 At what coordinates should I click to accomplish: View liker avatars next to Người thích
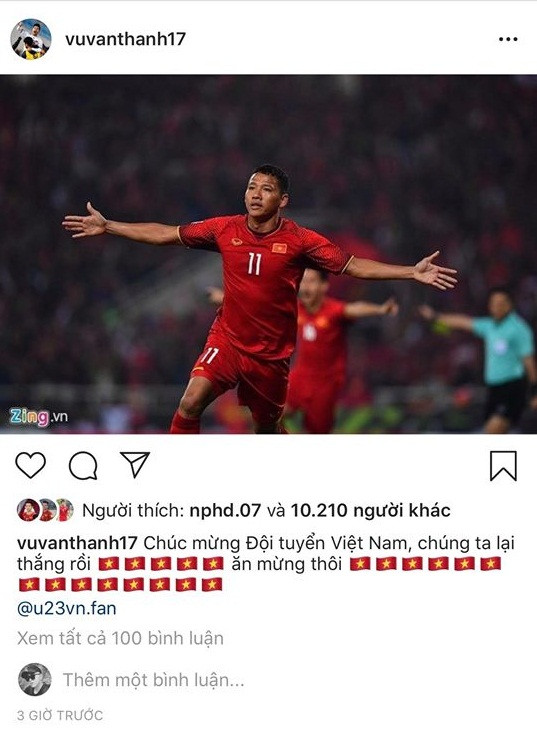click(x=45, y=510)
